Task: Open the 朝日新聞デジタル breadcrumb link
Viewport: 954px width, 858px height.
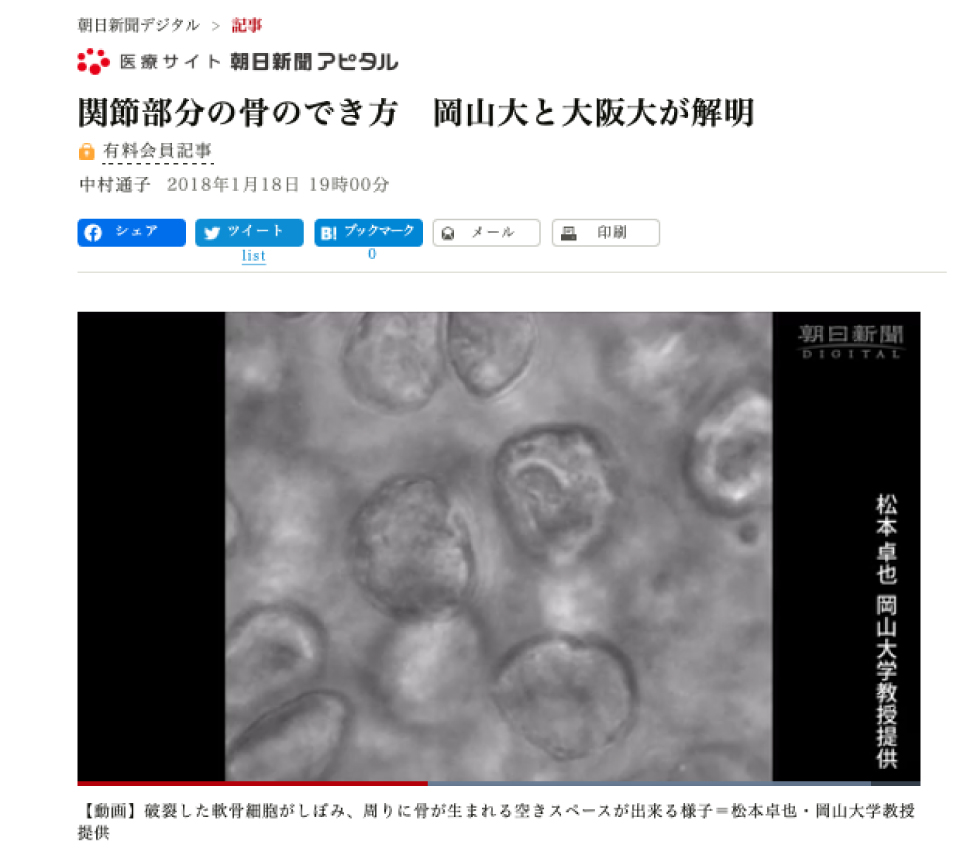Action: point(139,25)
